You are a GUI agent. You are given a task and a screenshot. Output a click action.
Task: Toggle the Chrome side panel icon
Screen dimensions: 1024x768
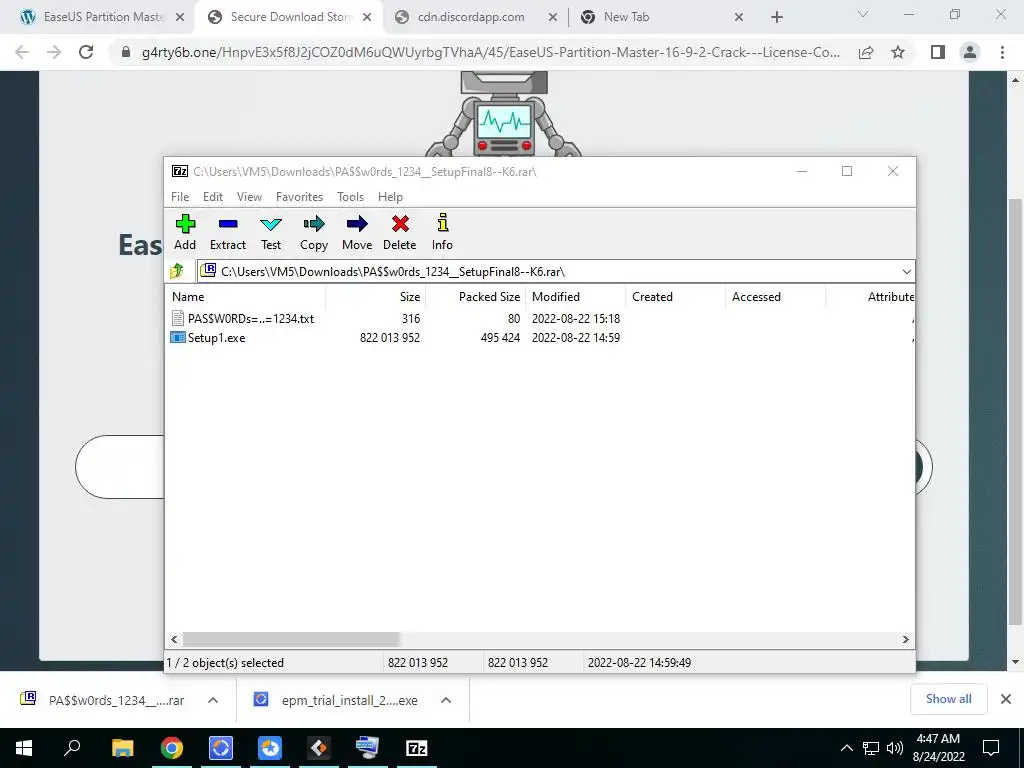coord(938,52)
